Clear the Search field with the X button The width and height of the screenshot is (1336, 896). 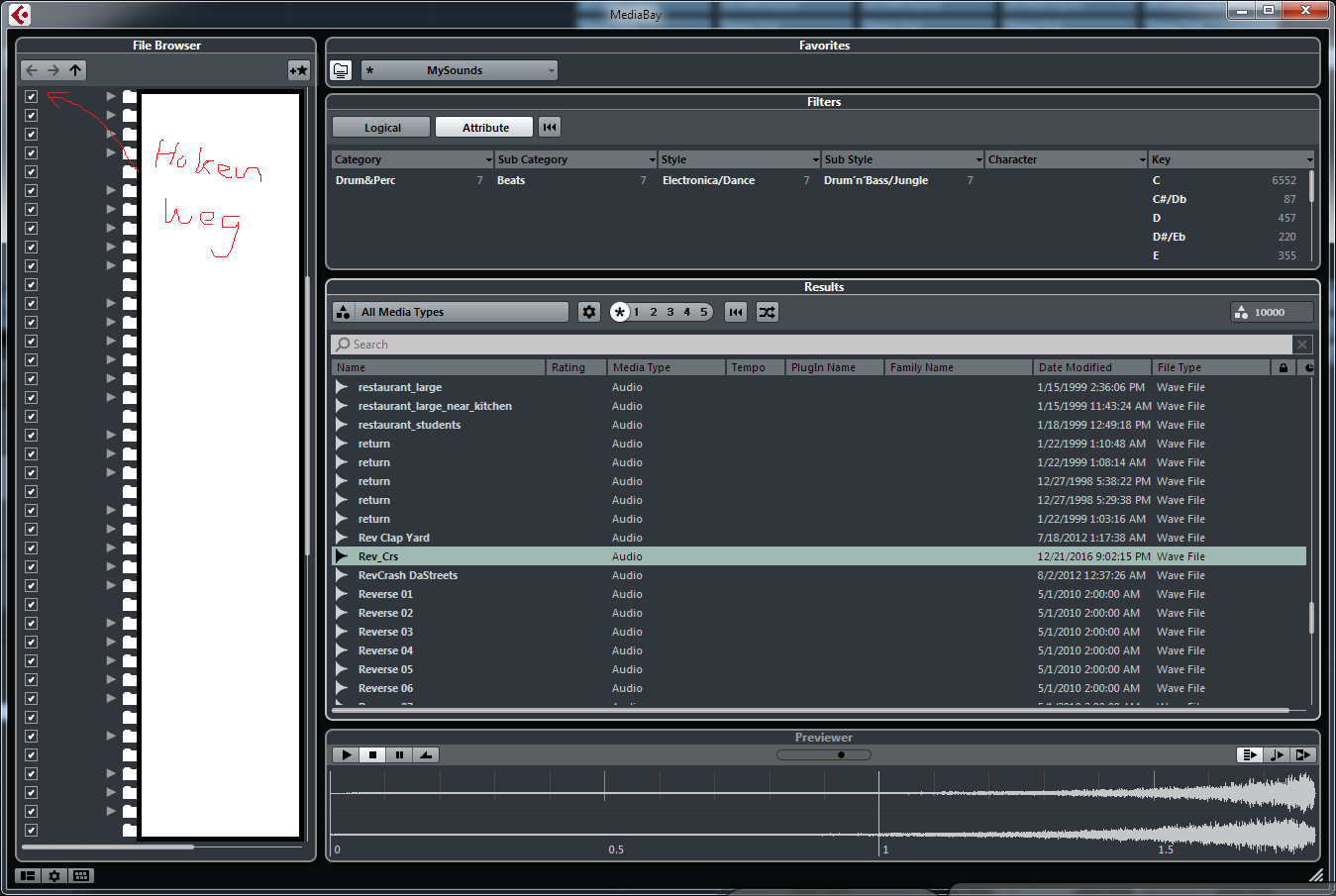click(1302, 345)
